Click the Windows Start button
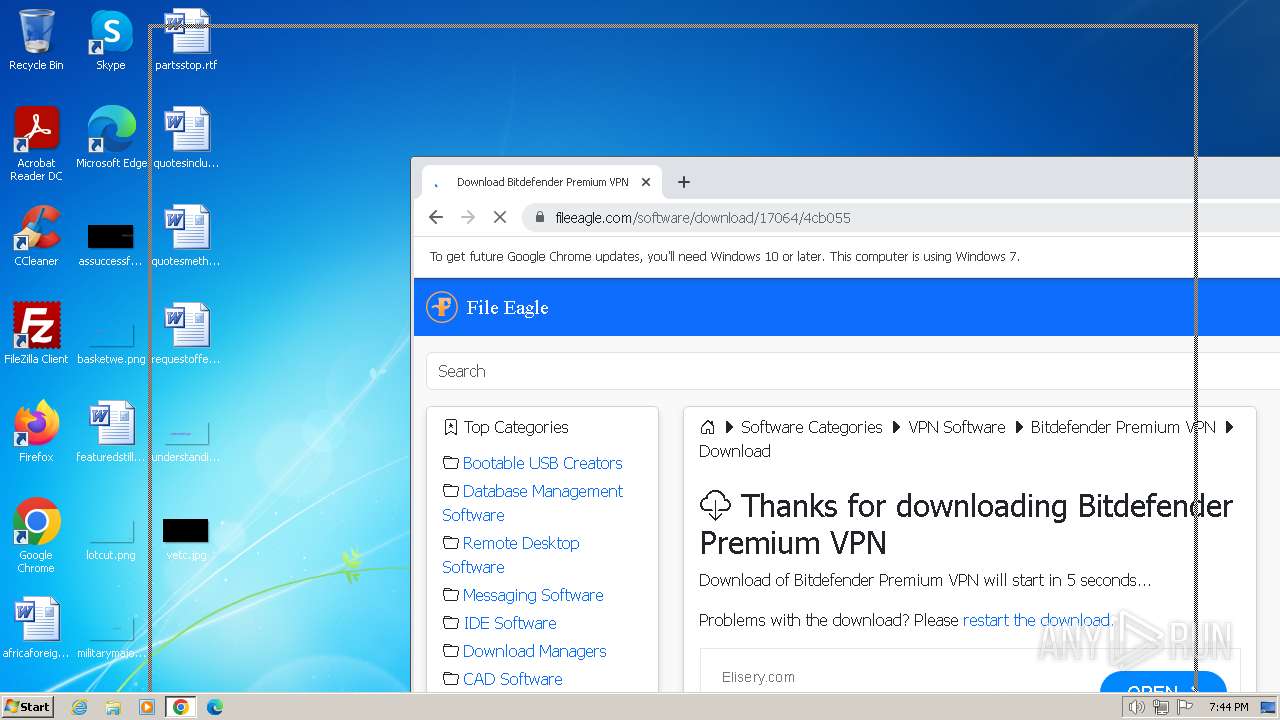Screen dimensions: 1280x720 click(x=28, y=706)
